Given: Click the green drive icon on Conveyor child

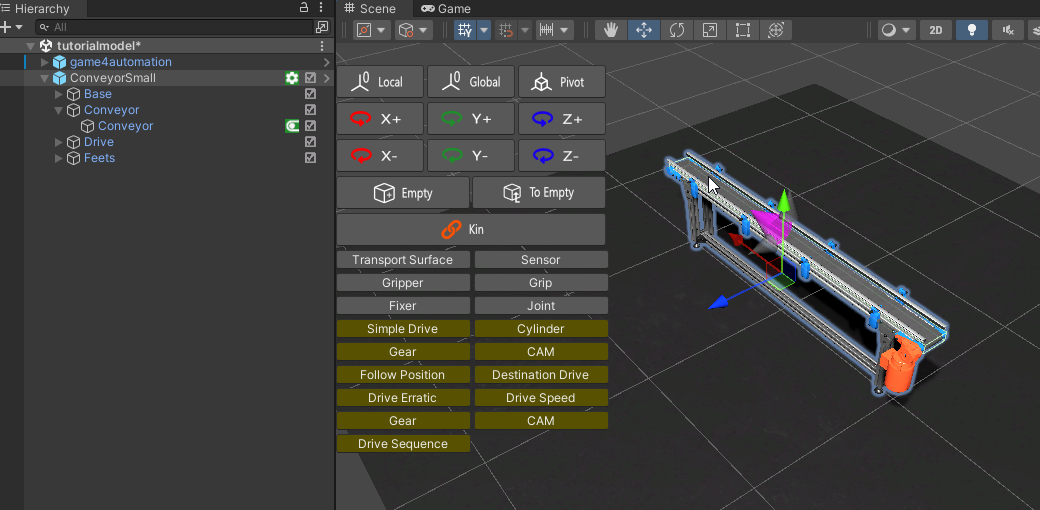Looking at the screenshot, I should point(292,126).
